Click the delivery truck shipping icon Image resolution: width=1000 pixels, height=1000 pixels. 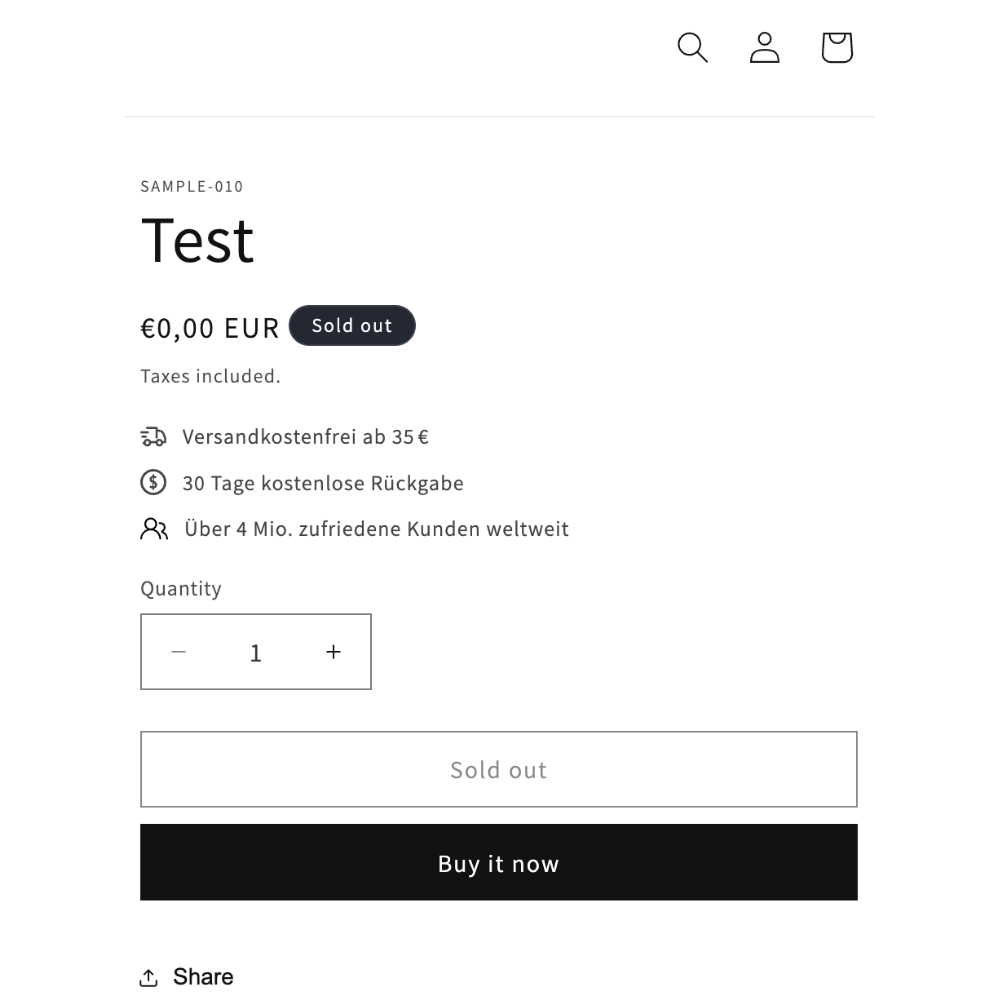point(153,437)
